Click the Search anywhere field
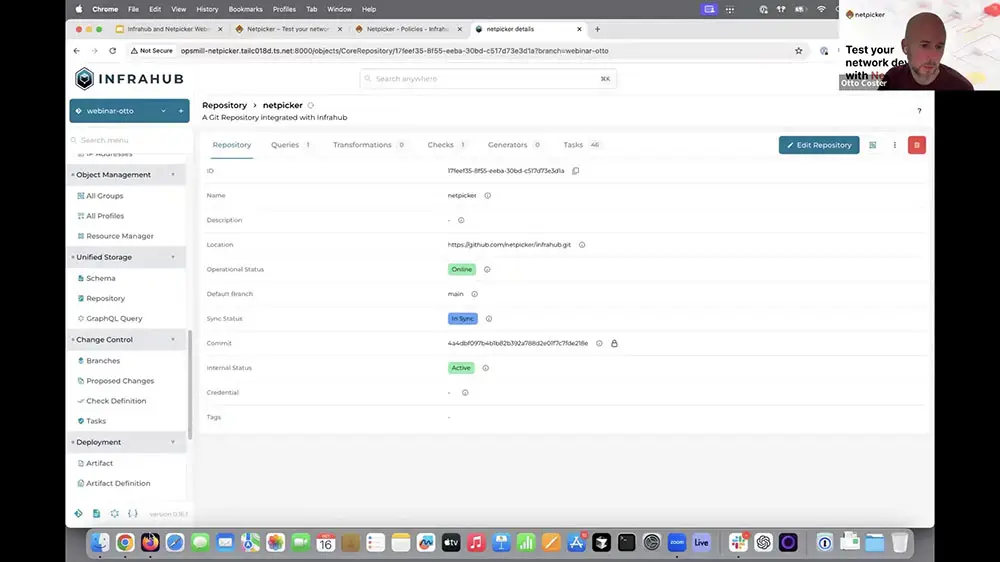This screenshot has height=562, width=1000. (x=488, y=78)
